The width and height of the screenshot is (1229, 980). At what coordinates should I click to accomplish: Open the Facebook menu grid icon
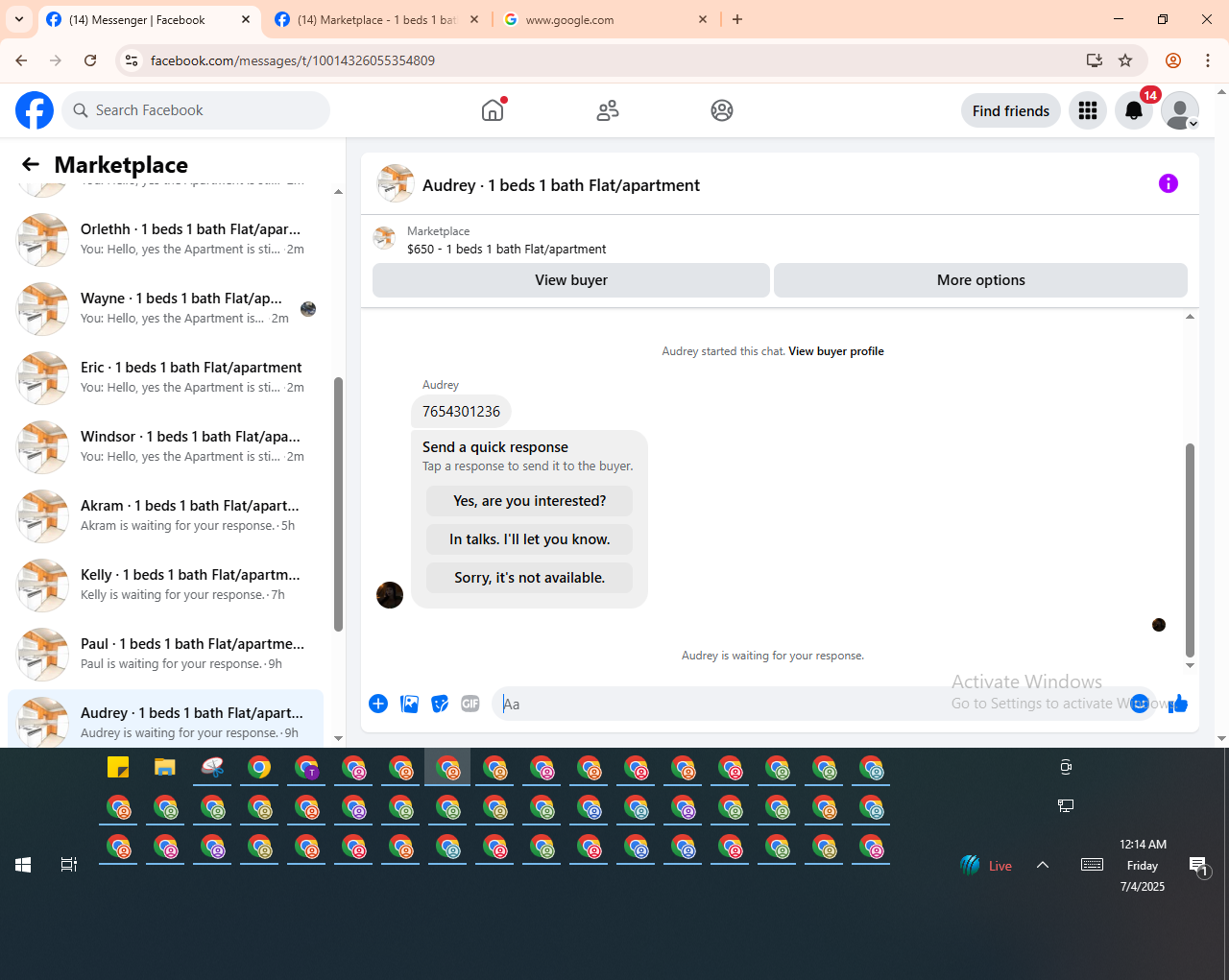1088,110
